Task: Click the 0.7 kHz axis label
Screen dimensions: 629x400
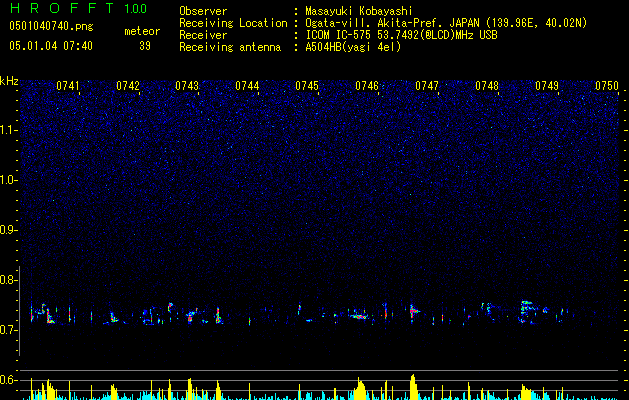Action: pos(9,330)
